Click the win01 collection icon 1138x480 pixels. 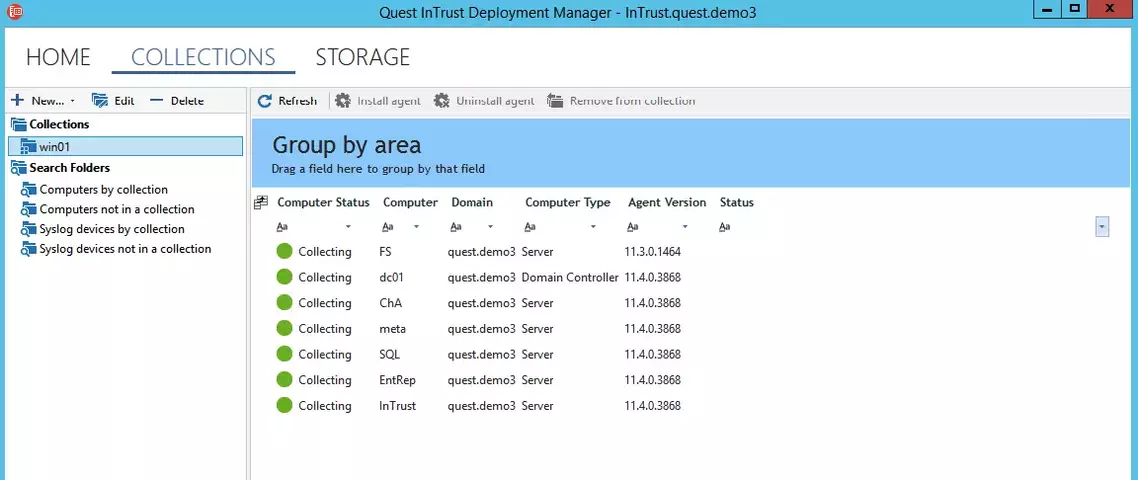[x=28, y=147]
